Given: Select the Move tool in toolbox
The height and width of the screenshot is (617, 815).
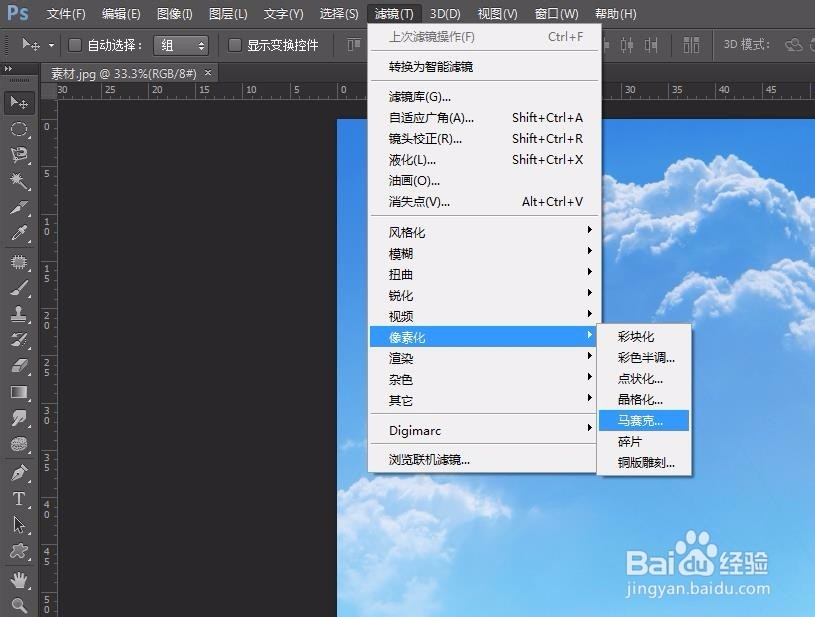Looking at the screenshot, I should (x=19, y=103).
